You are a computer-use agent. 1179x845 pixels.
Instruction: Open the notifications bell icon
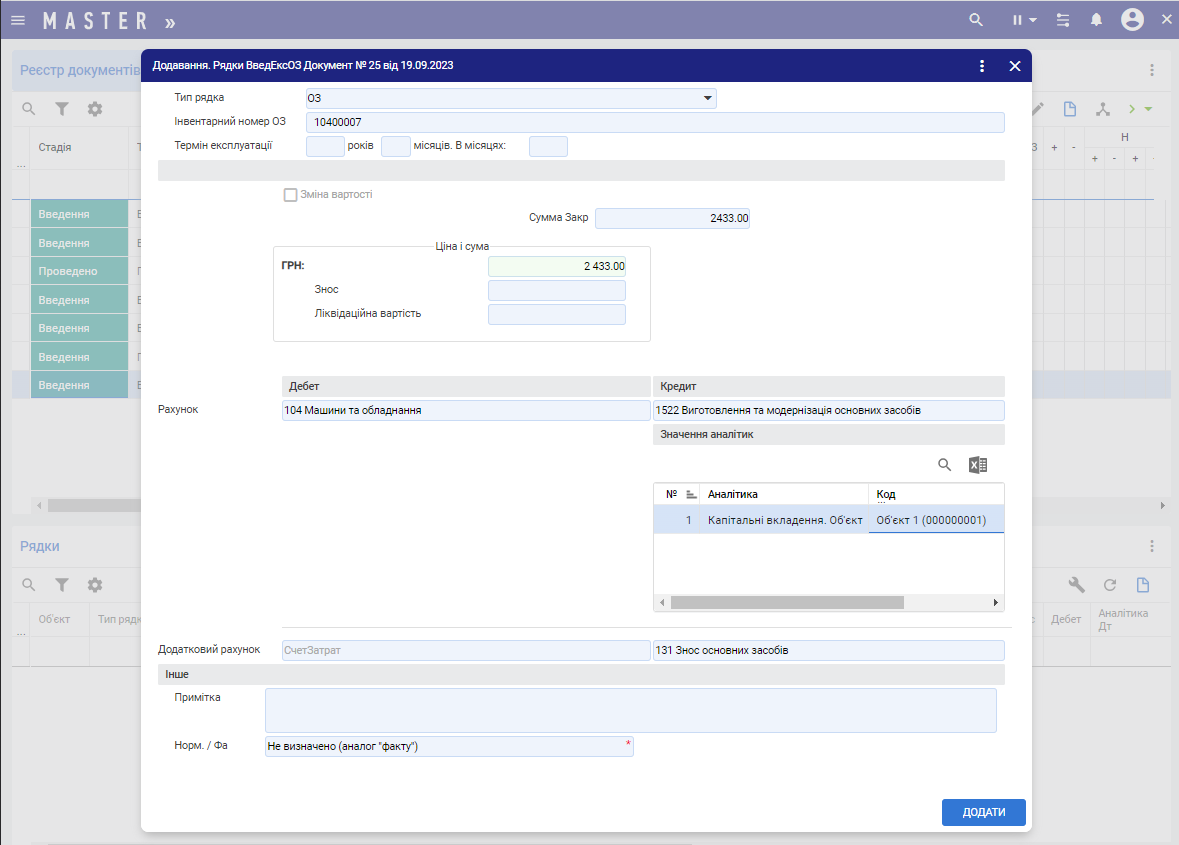tap(1096, 20)
